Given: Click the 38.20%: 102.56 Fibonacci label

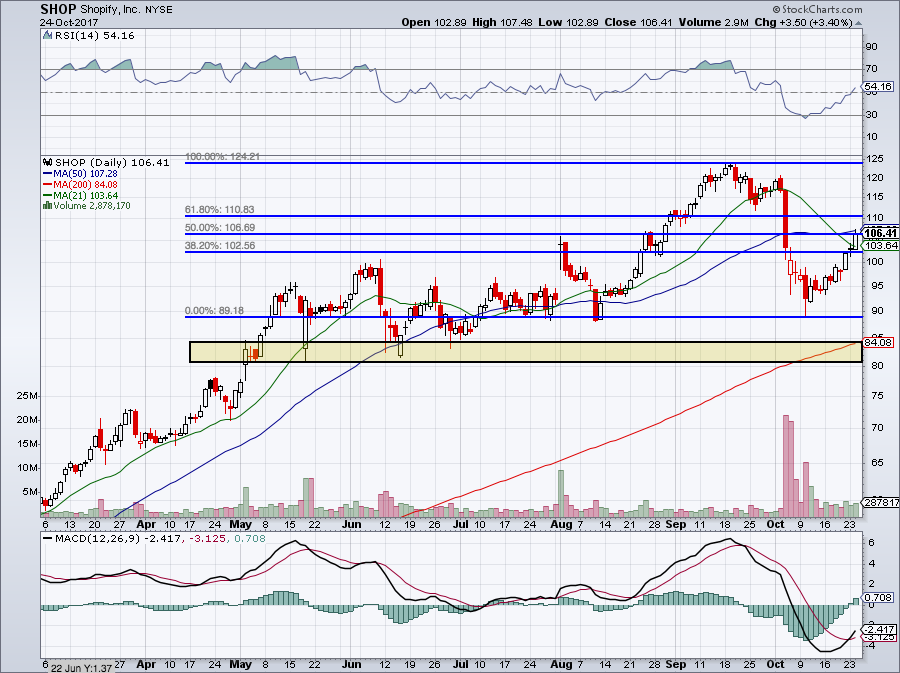Looking at the screenshot, I should (220, 246).
